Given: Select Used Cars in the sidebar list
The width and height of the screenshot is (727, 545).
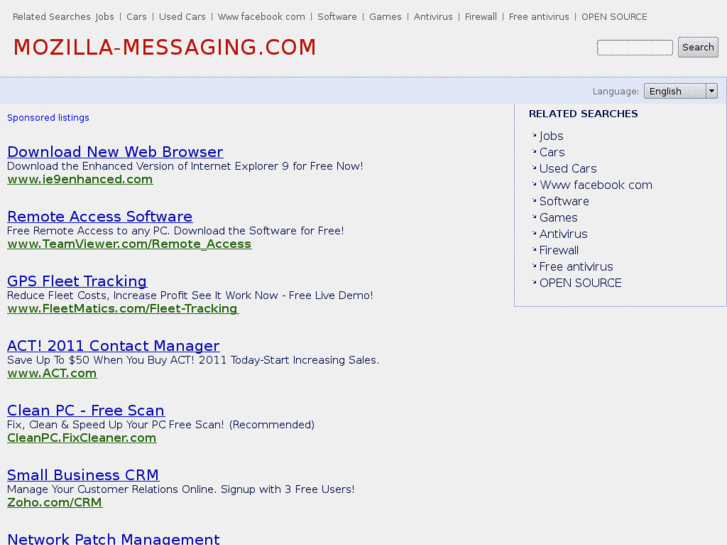Looking at the screenshot, I should pyautogui.click(x=568, y=168).
